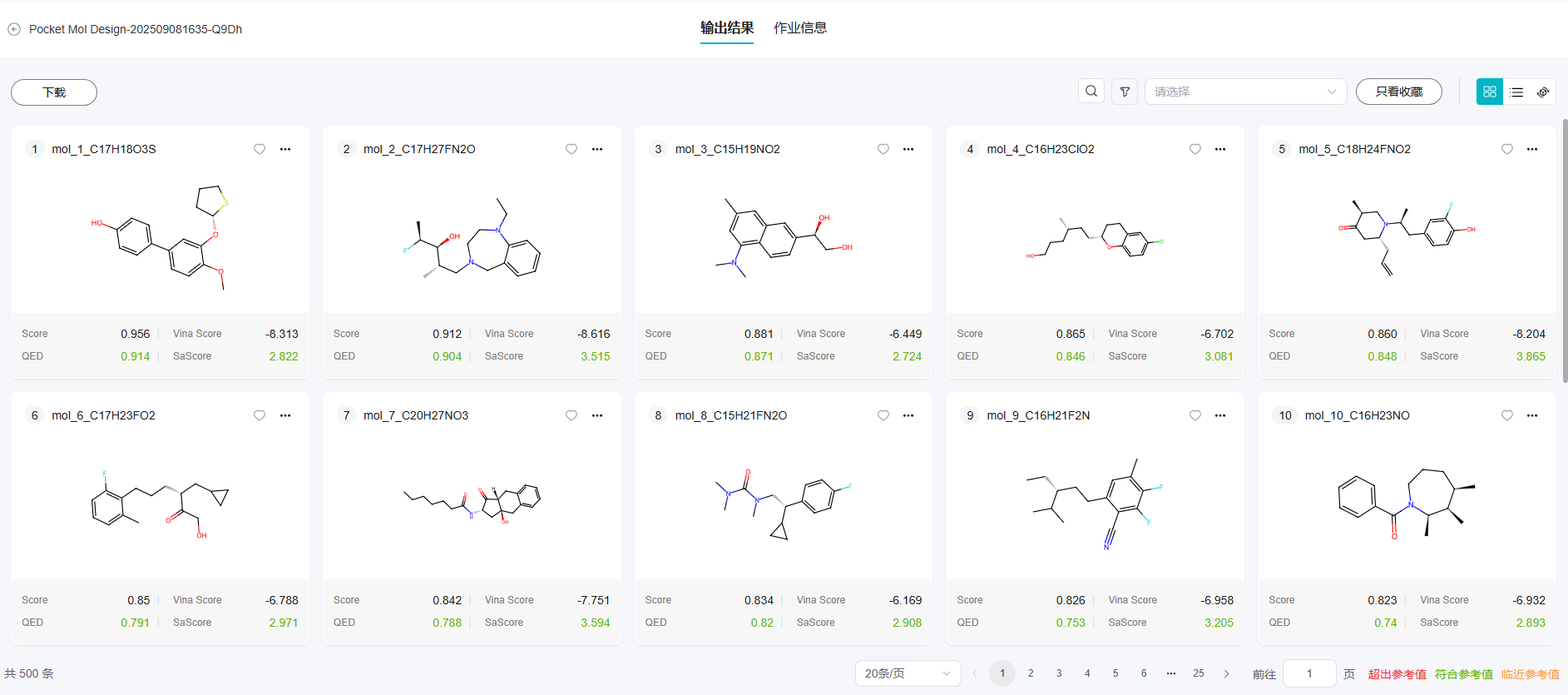Image resolution: width=1568 pixels, height=695 pixels.
Task: Click mol_2 SaScore value 3.515
Action: [596, 356]
